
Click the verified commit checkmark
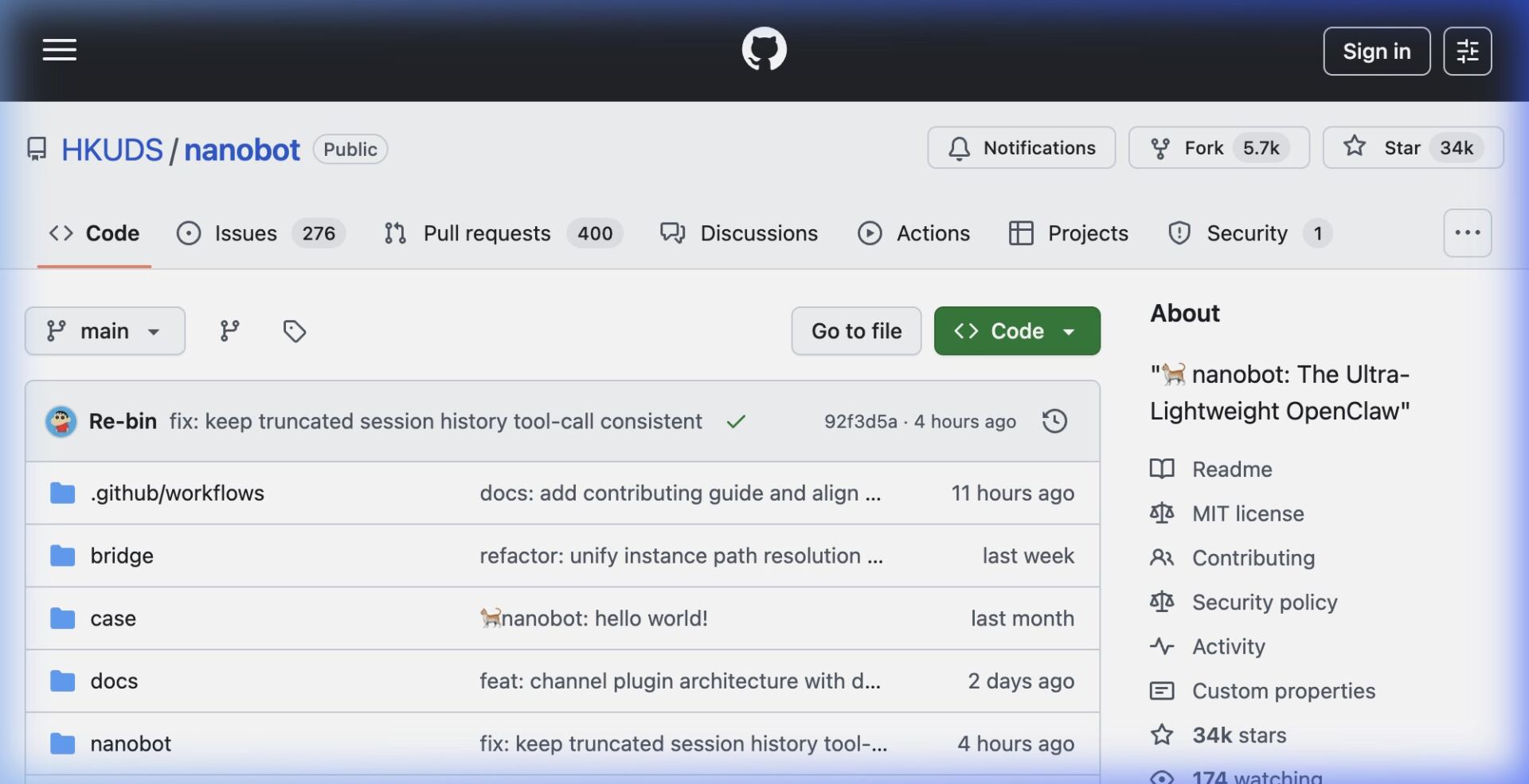coord(736,421)
